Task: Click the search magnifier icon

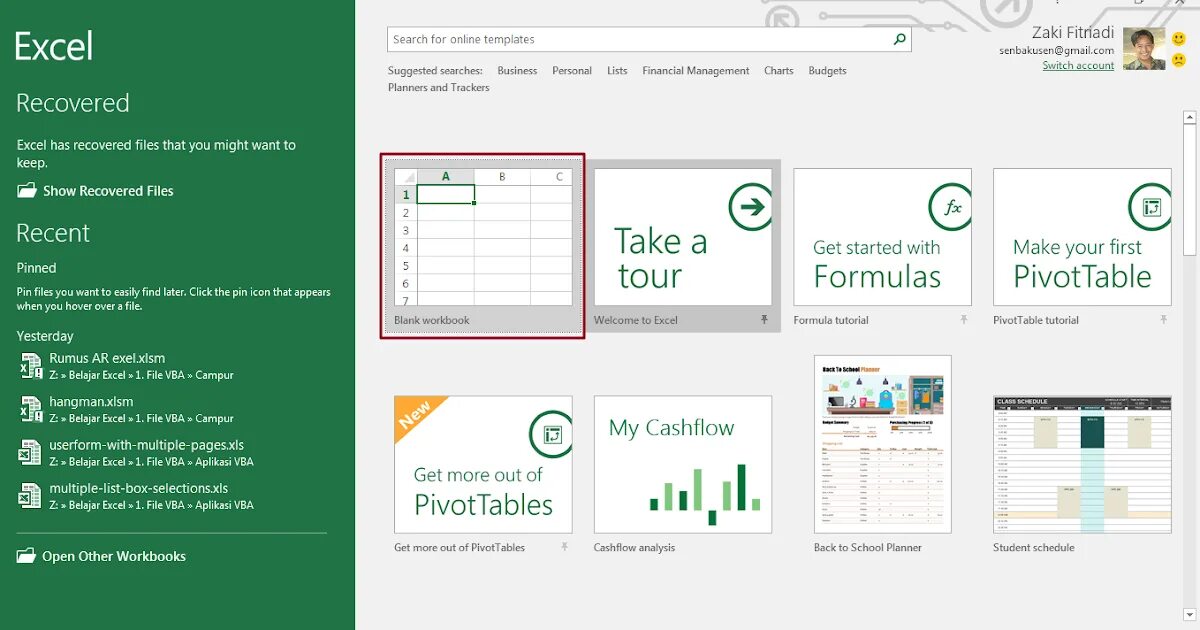Action: pyautogui.click(x=899, y=39)
